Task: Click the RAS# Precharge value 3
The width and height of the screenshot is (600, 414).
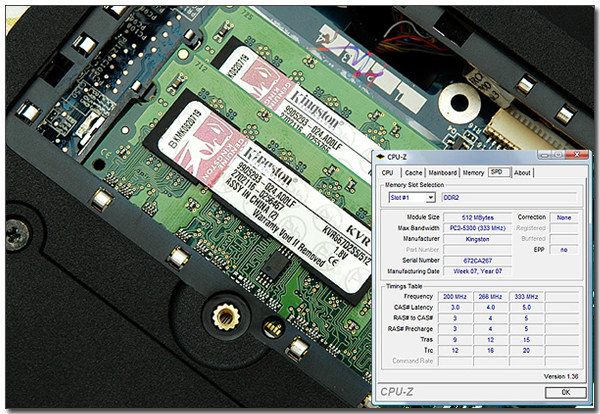Action: [x=455, y=329]
